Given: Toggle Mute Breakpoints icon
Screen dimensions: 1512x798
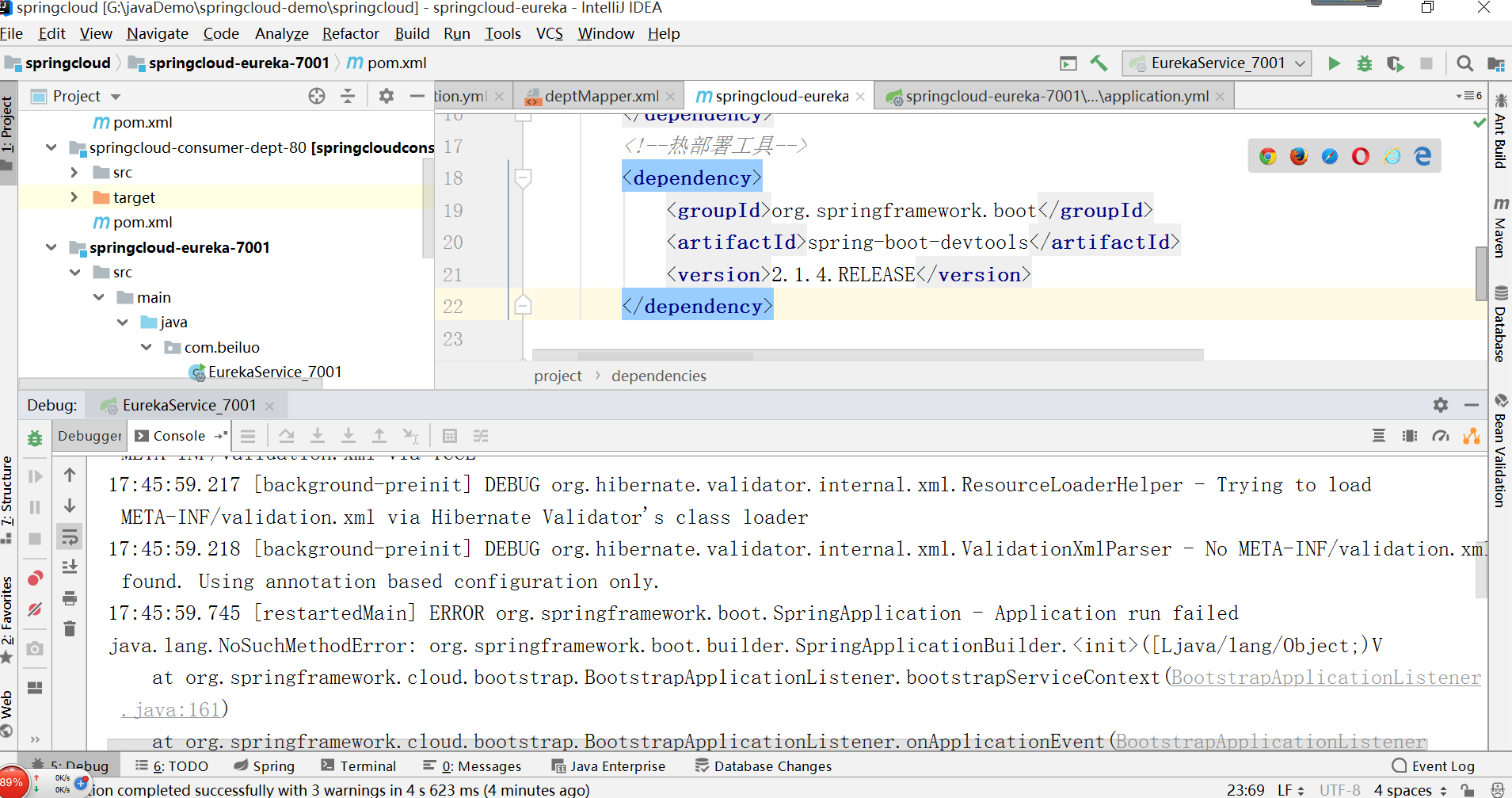Looking at the screenshot, I should [x=35, y=609].
